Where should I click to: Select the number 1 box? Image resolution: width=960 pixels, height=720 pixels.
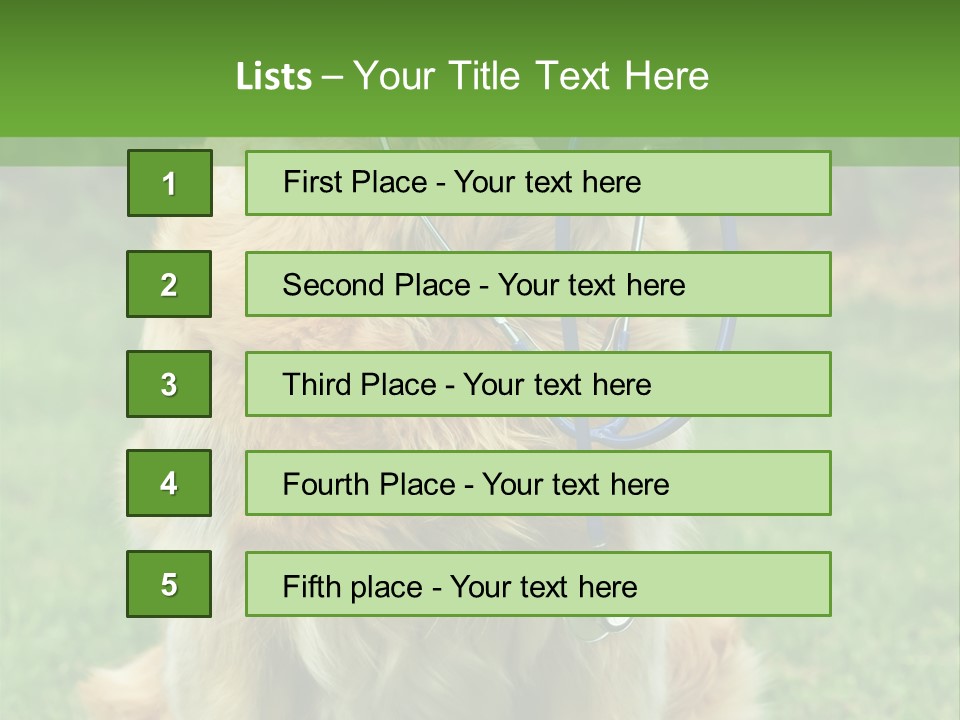(x=169, y=183)
